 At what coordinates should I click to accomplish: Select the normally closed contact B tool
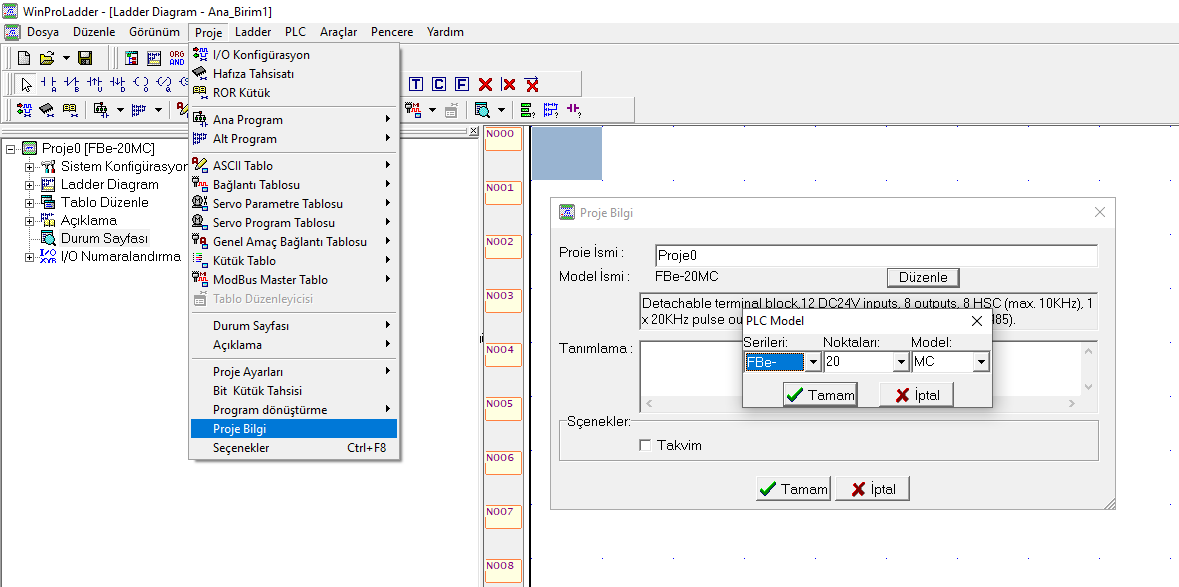point(71,84)
